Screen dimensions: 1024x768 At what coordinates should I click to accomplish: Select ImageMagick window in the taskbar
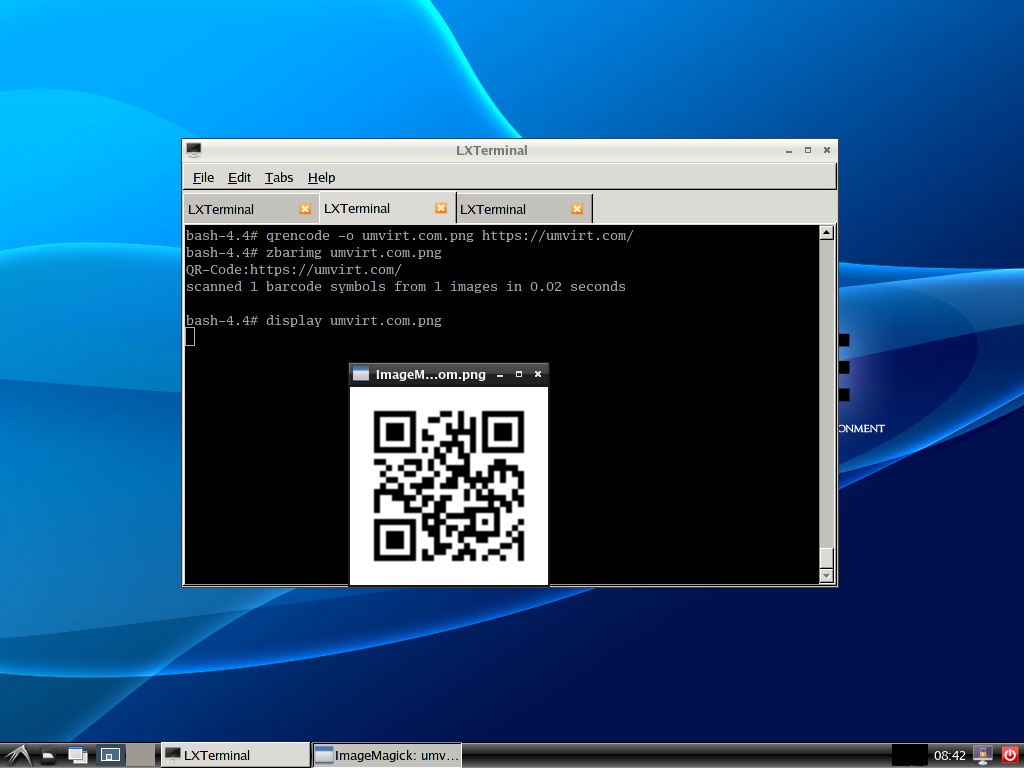coord(388,755)
